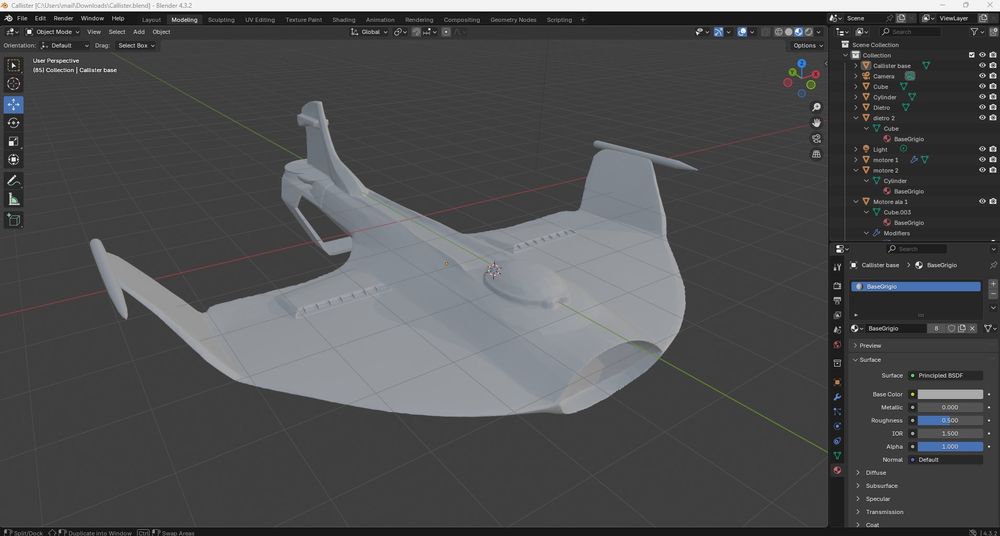Image resolution: width=1000 pixels, height=536 pixels.
Task: Switch to the Sculpting workspace tab
Action: [x=221, y=20]
